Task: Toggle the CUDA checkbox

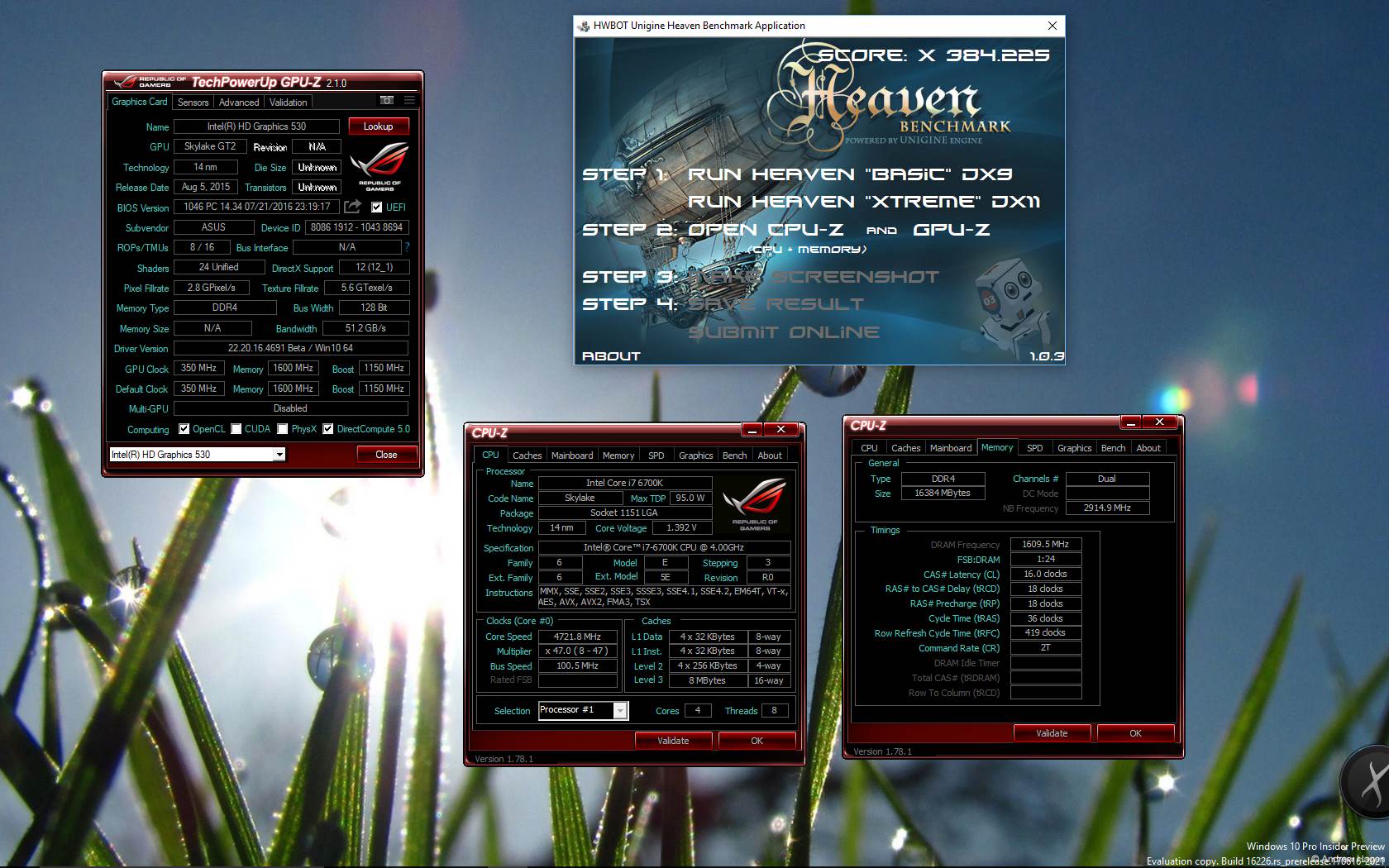Action: coord(236,429)
